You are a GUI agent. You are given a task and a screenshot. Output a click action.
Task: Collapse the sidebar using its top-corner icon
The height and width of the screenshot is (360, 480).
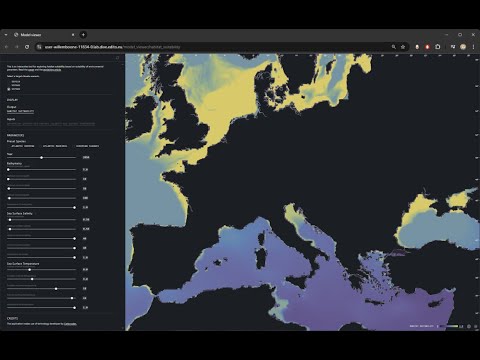tap(117, 58)
